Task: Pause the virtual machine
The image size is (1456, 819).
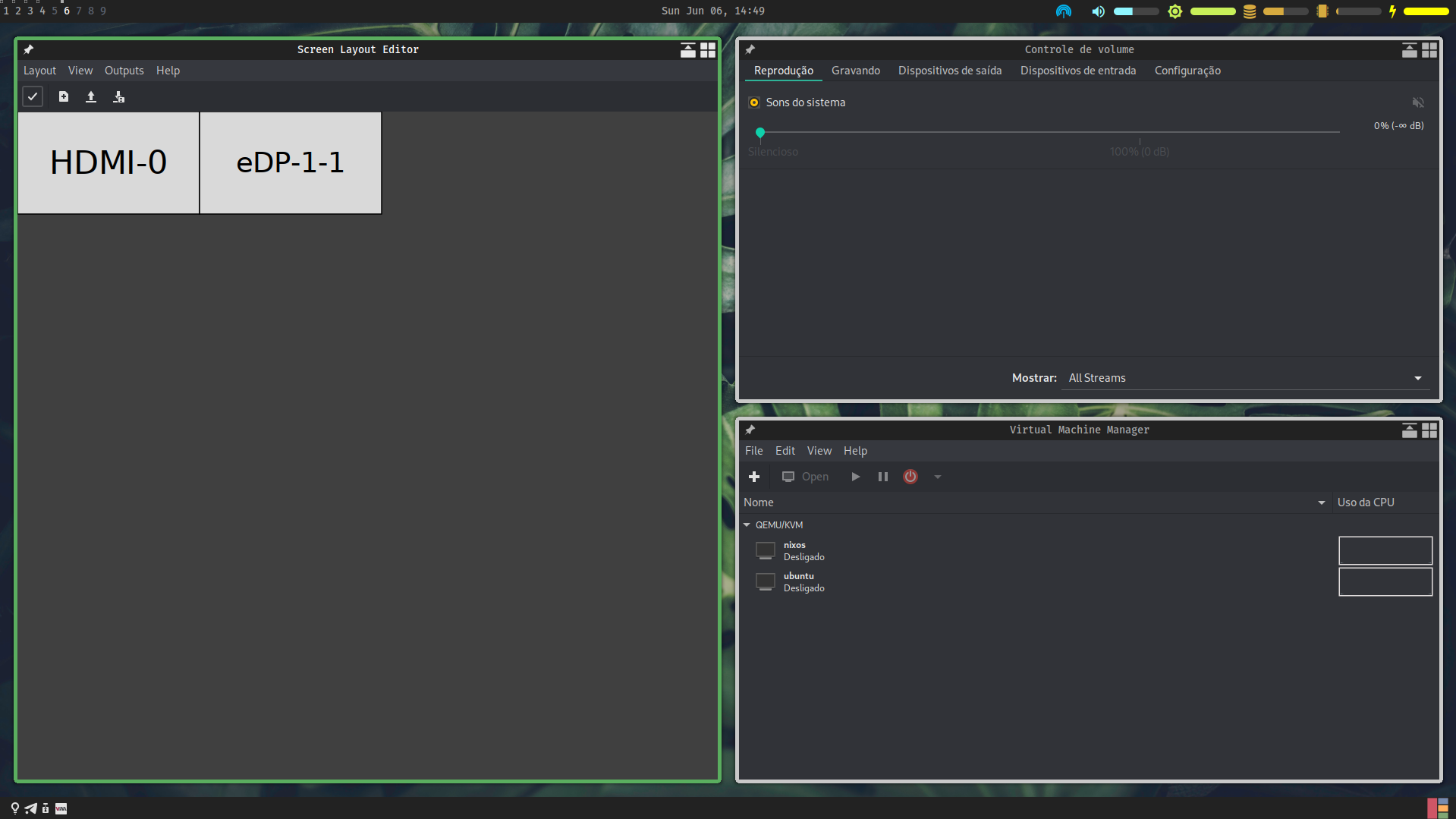Action: point(883,477)
